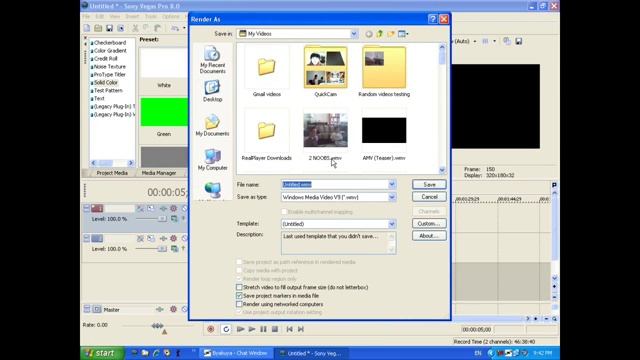The image size is (640, 360).
Task: Open the View menu in Vegas
Action: [x=115, y=16]
